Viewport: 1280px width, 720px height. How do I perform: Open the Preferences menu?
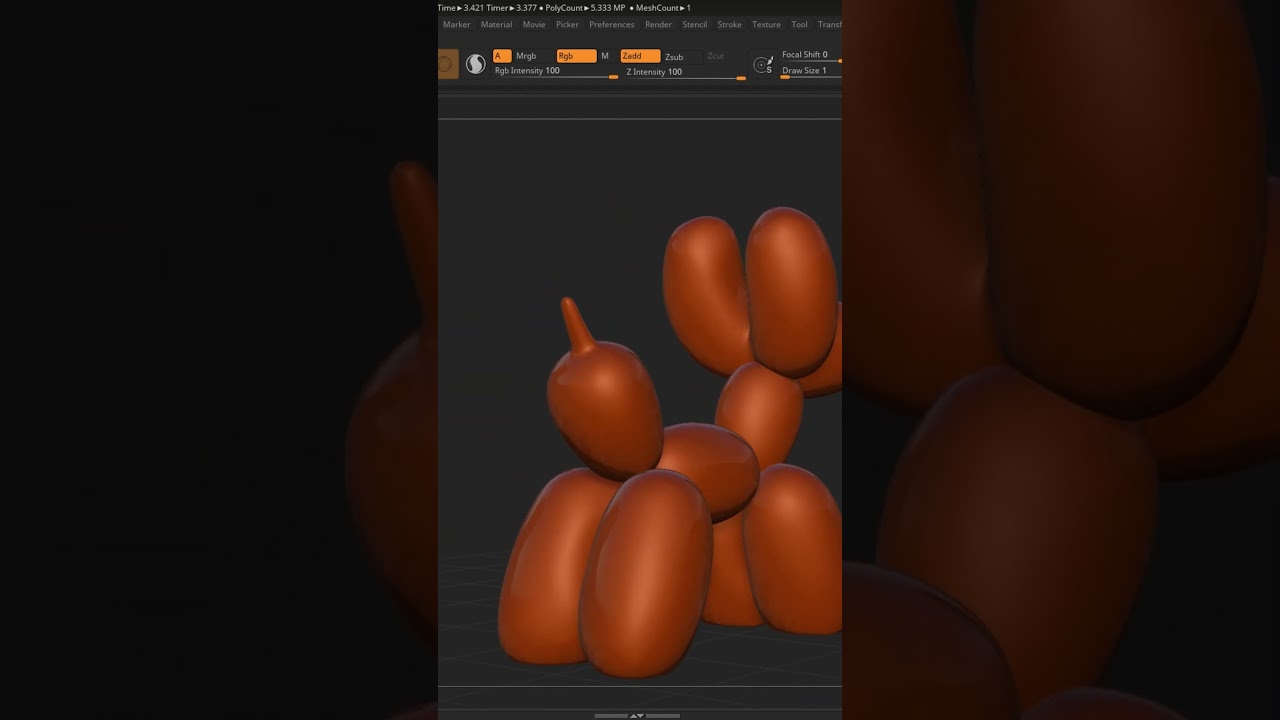611,24
